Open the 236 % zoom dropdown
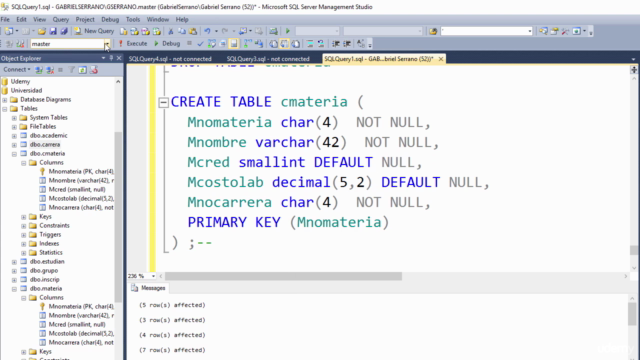This screenshot has height=360, width=640. tap(153, 276)
